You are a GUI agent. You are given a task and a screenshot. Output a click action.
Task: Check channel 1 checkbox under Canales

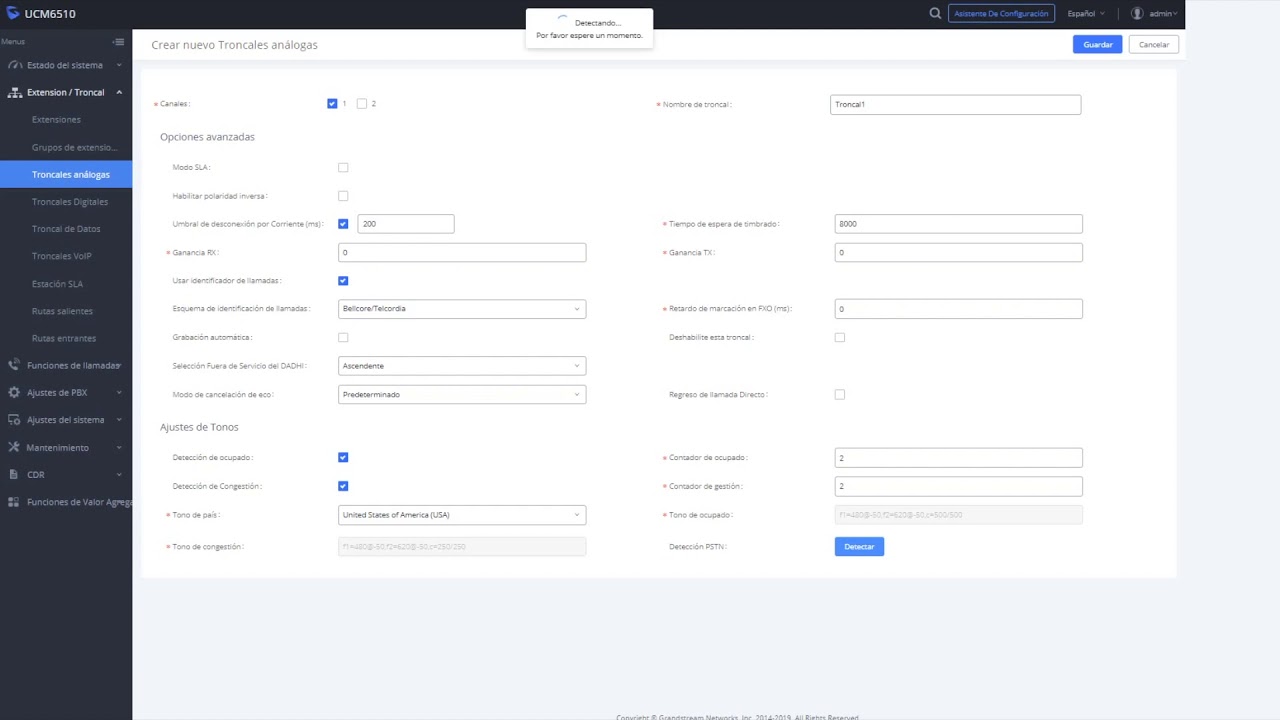[332, 104]
